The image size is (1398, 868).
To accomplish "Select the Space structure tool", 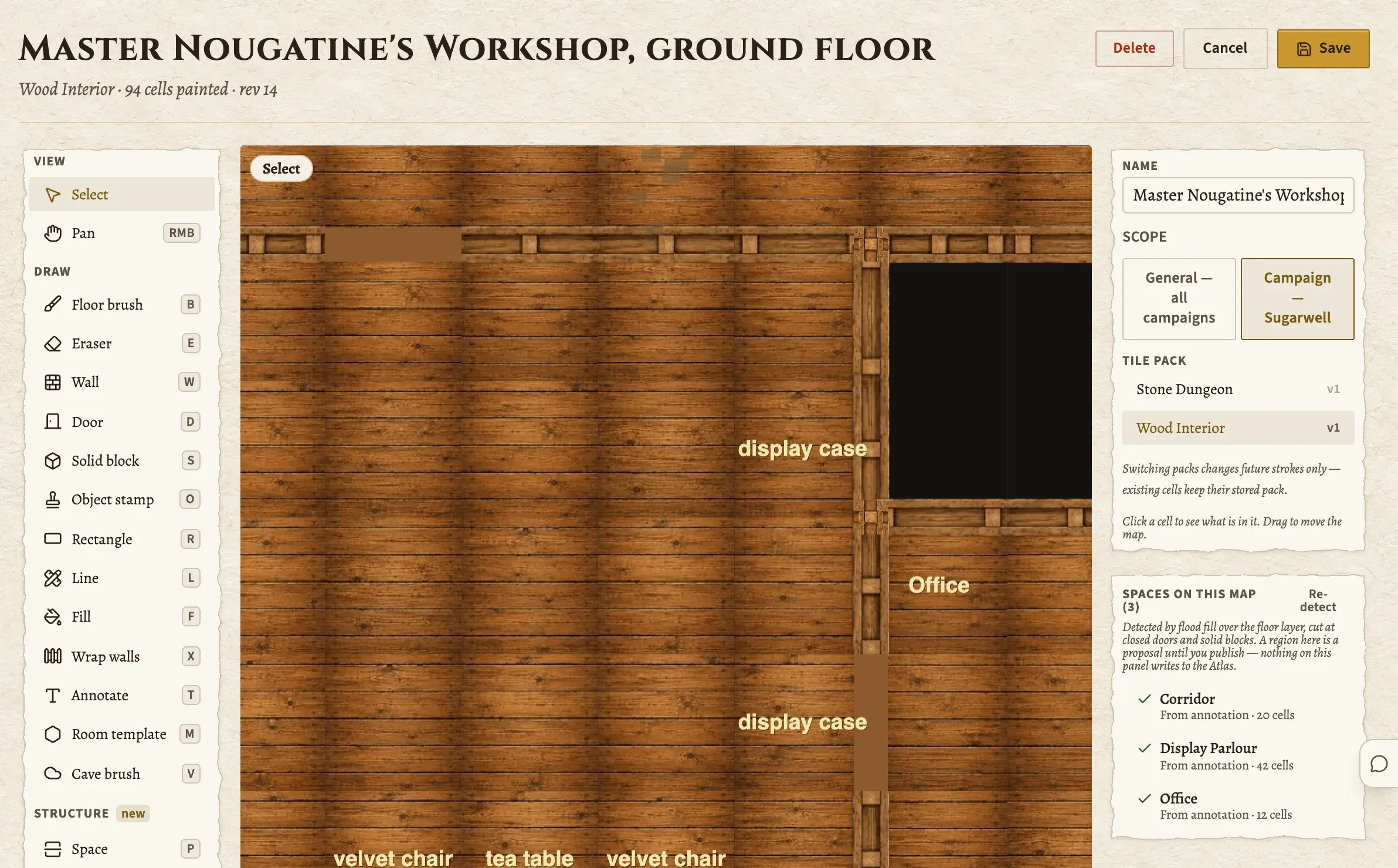I will (x=121, y=849).
